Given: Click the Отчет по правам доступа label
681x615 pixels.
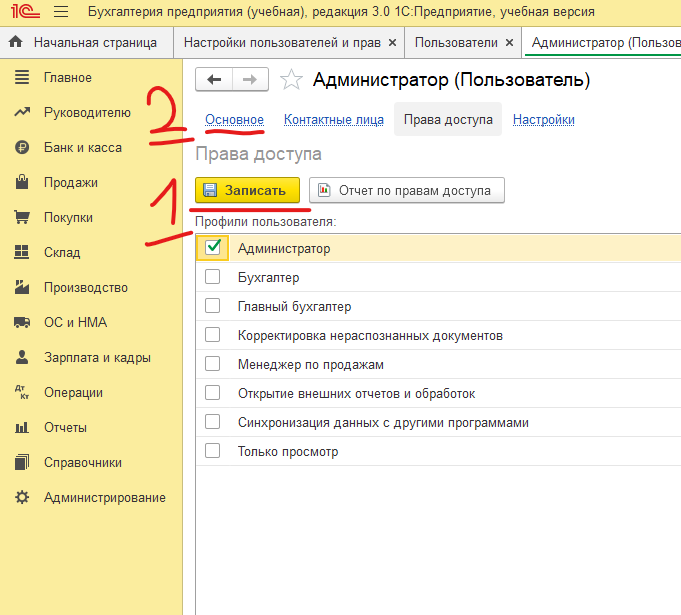Looking at the screenshot, I should pyautogui.click(x=415, y=190).
